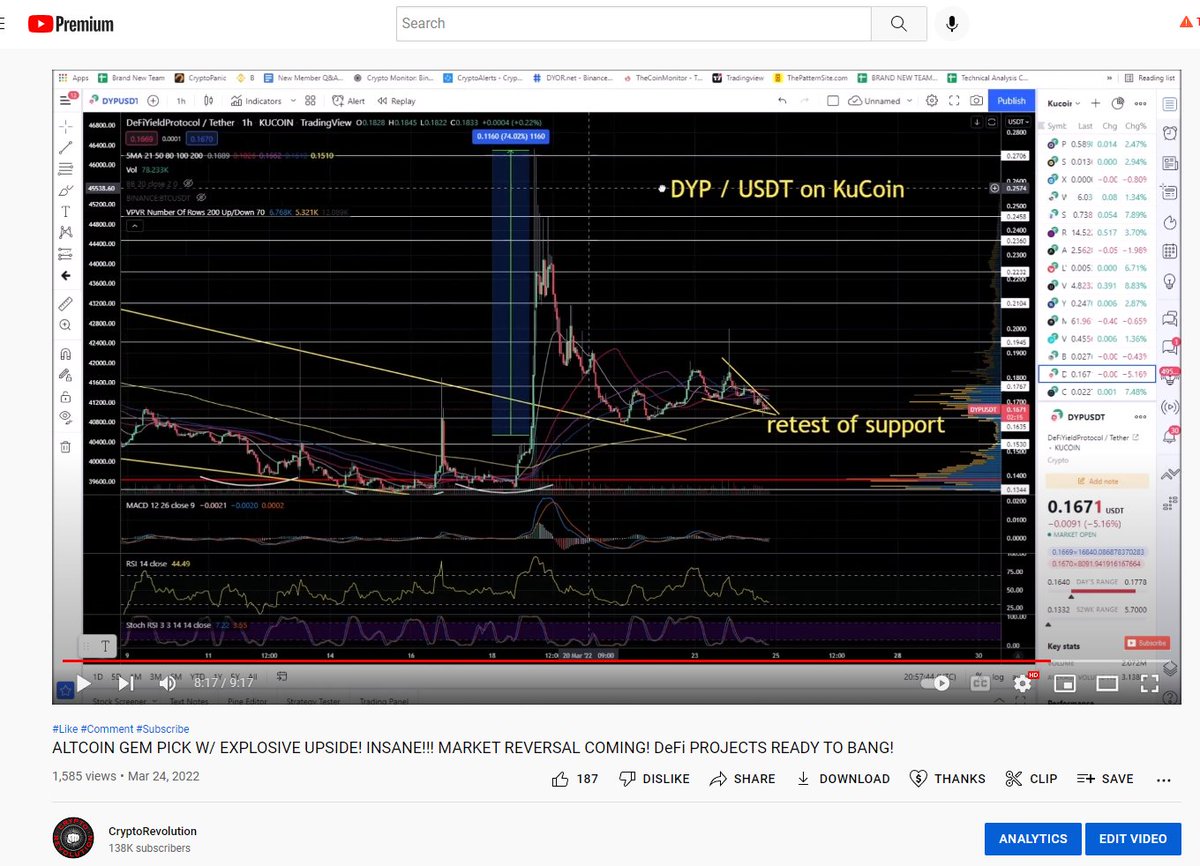Play the YouTube video
1200x866 pixels.
tap(84, 683)
